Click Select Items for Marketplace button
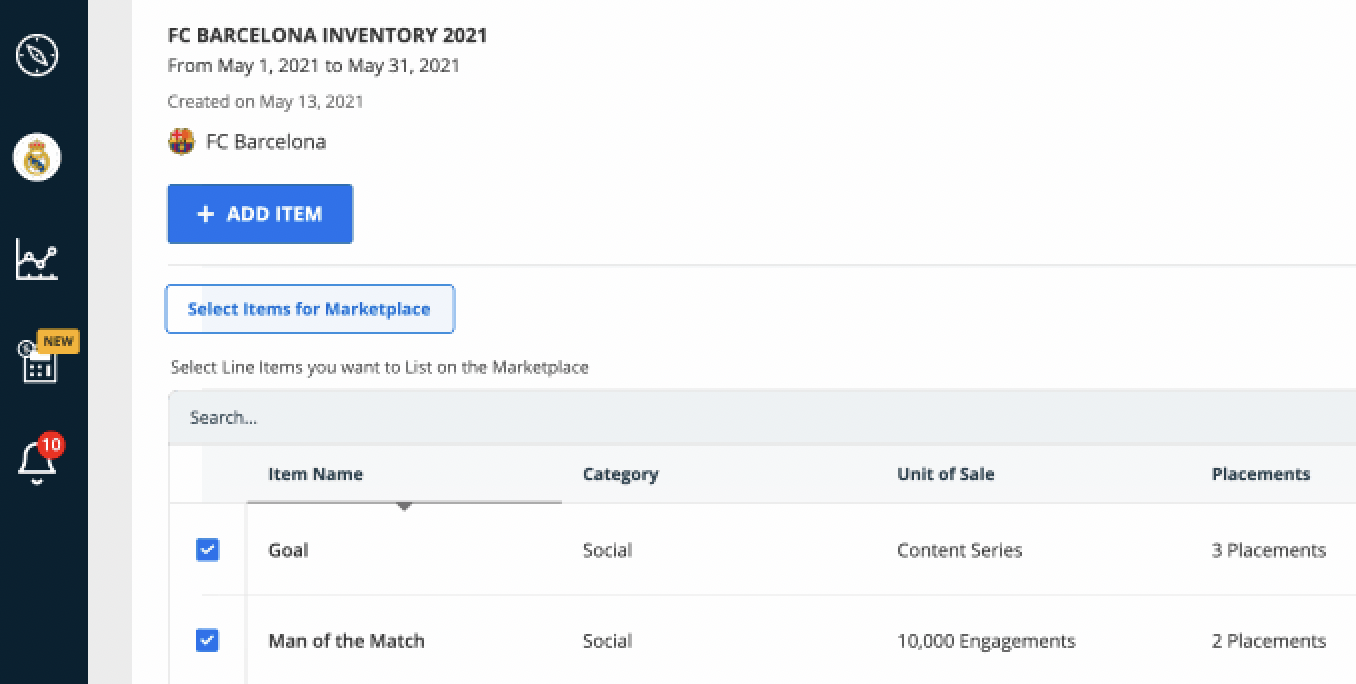The image size is (1356, 684). pyautogui.click(x=309, y=309)
